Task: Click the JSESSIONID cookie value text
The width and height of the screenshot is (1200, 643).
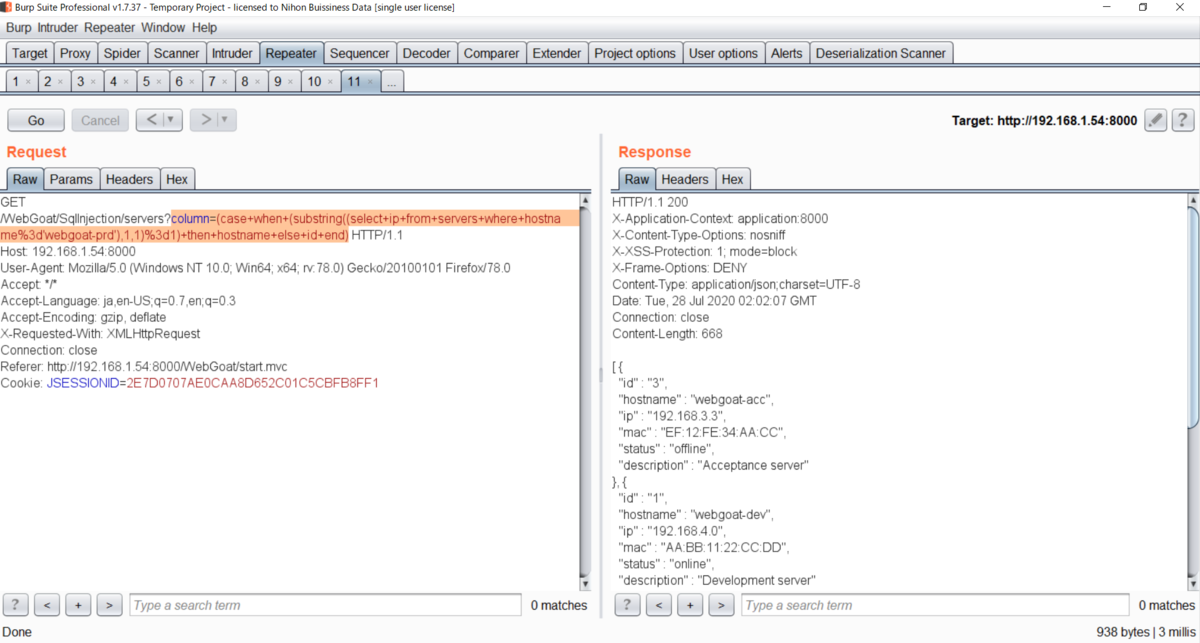Action: point(252,383)
